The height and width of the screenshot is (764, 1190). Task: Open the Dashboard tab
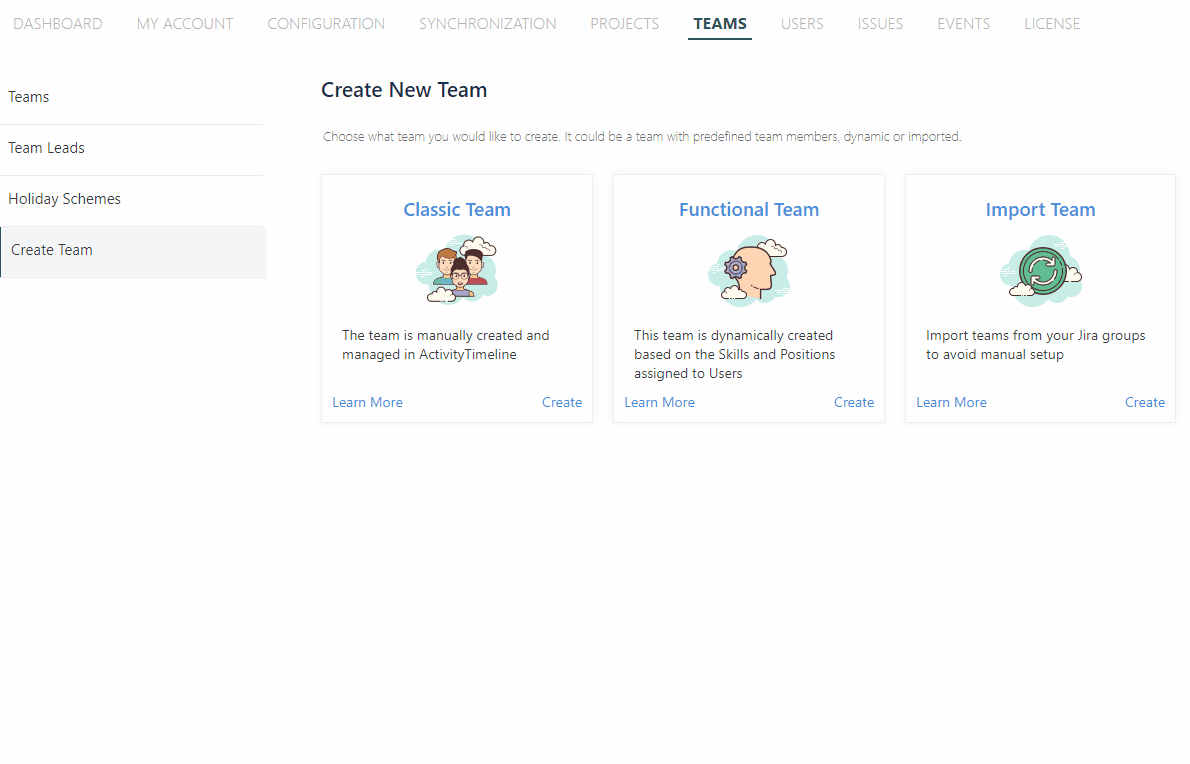pyautogui.click(x=58, y=24)
